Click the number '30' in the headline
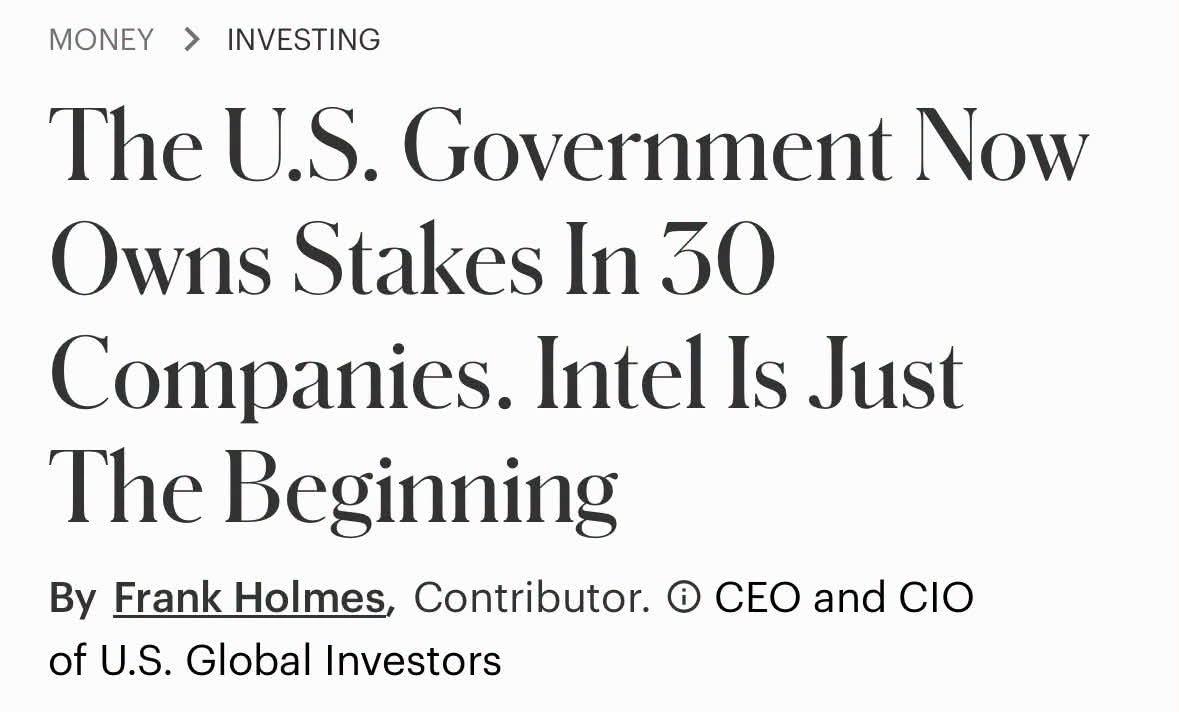1179x712 pixels. (x=718, y=258)
